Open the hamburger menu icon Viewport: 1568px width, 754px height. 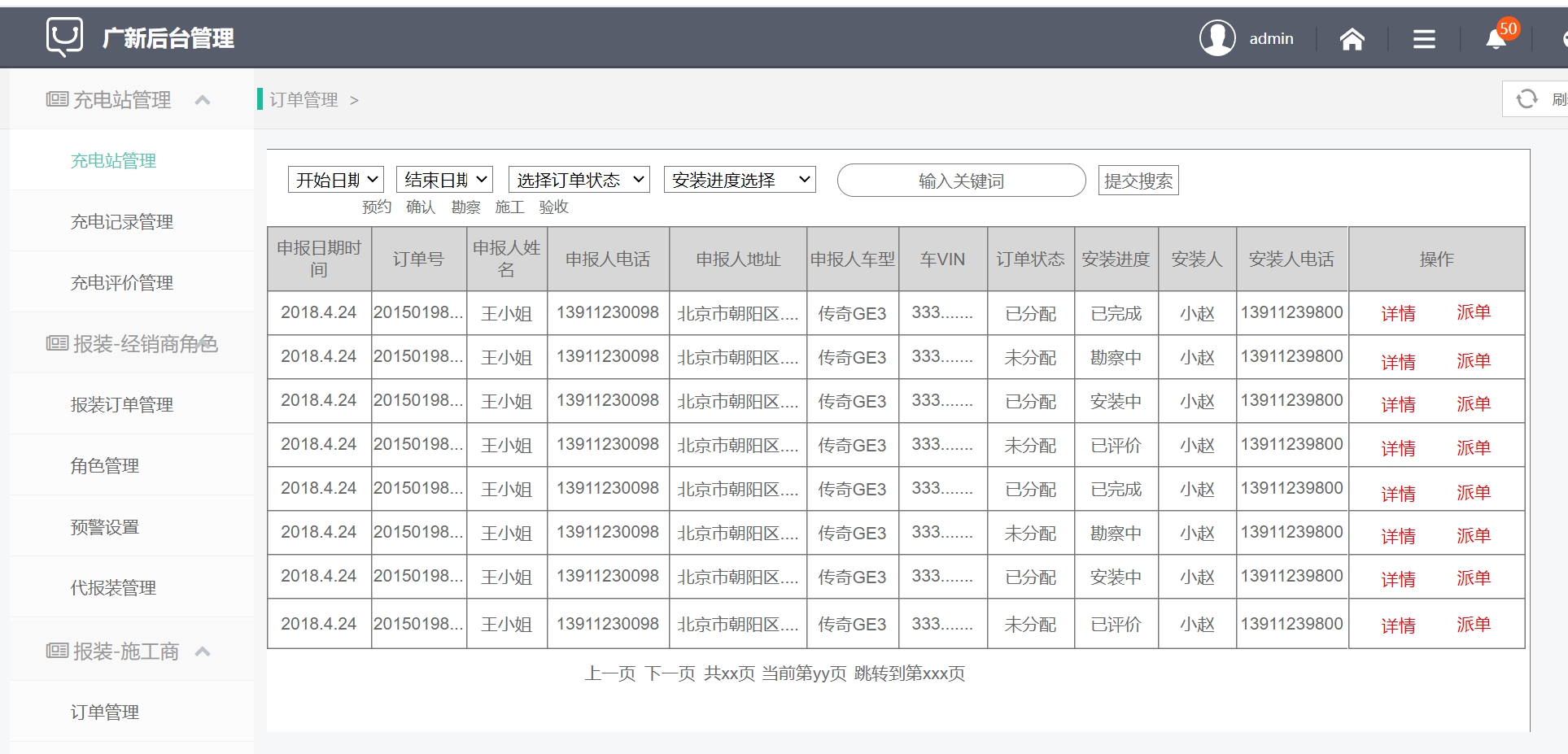(x=1424, y=38)
